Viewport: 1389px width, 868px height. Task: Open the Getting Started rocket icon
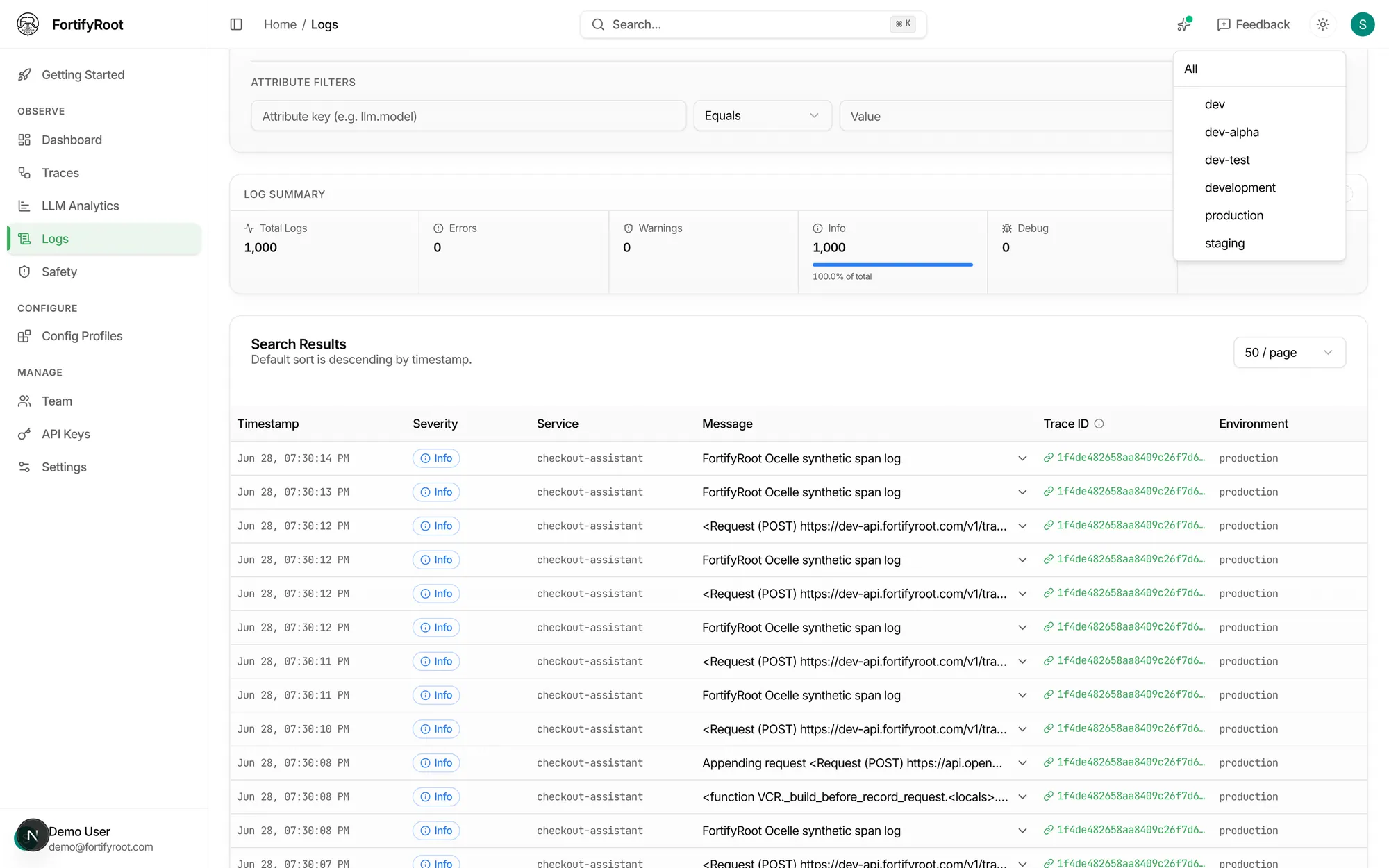pos(24,74)
